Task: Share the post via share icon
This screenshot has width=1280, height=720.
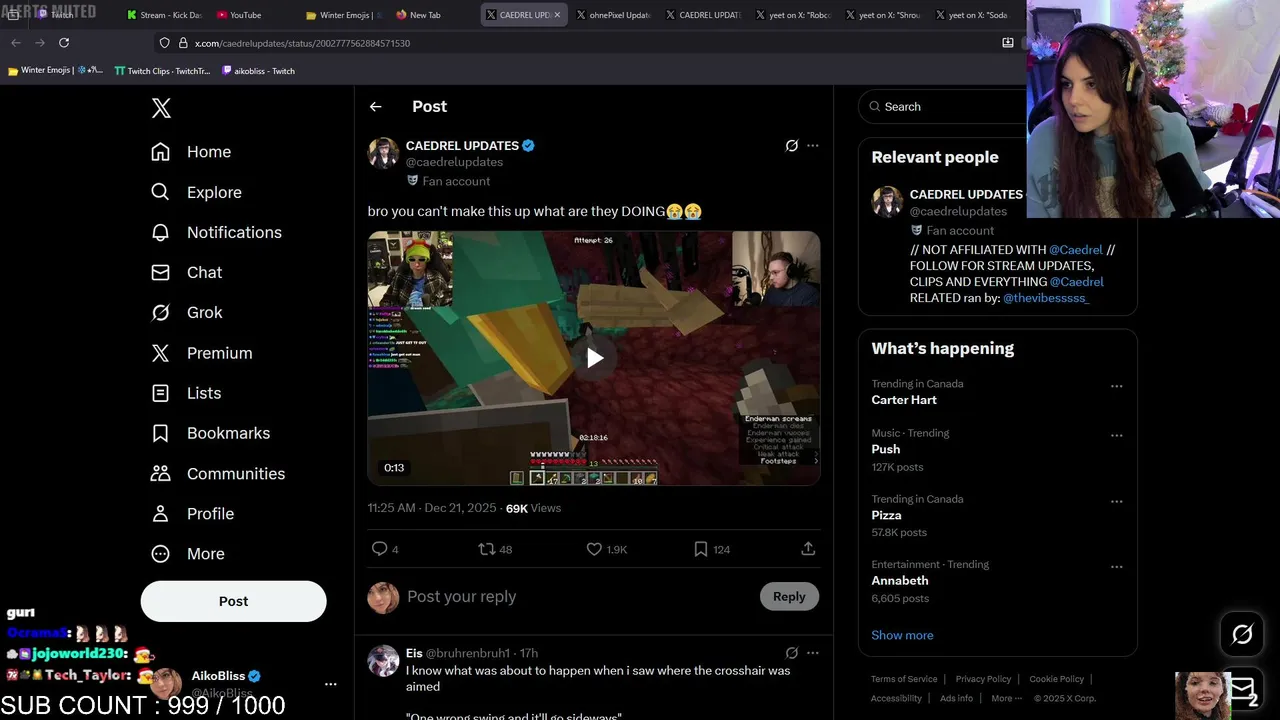Action: [x=808, y=549]
